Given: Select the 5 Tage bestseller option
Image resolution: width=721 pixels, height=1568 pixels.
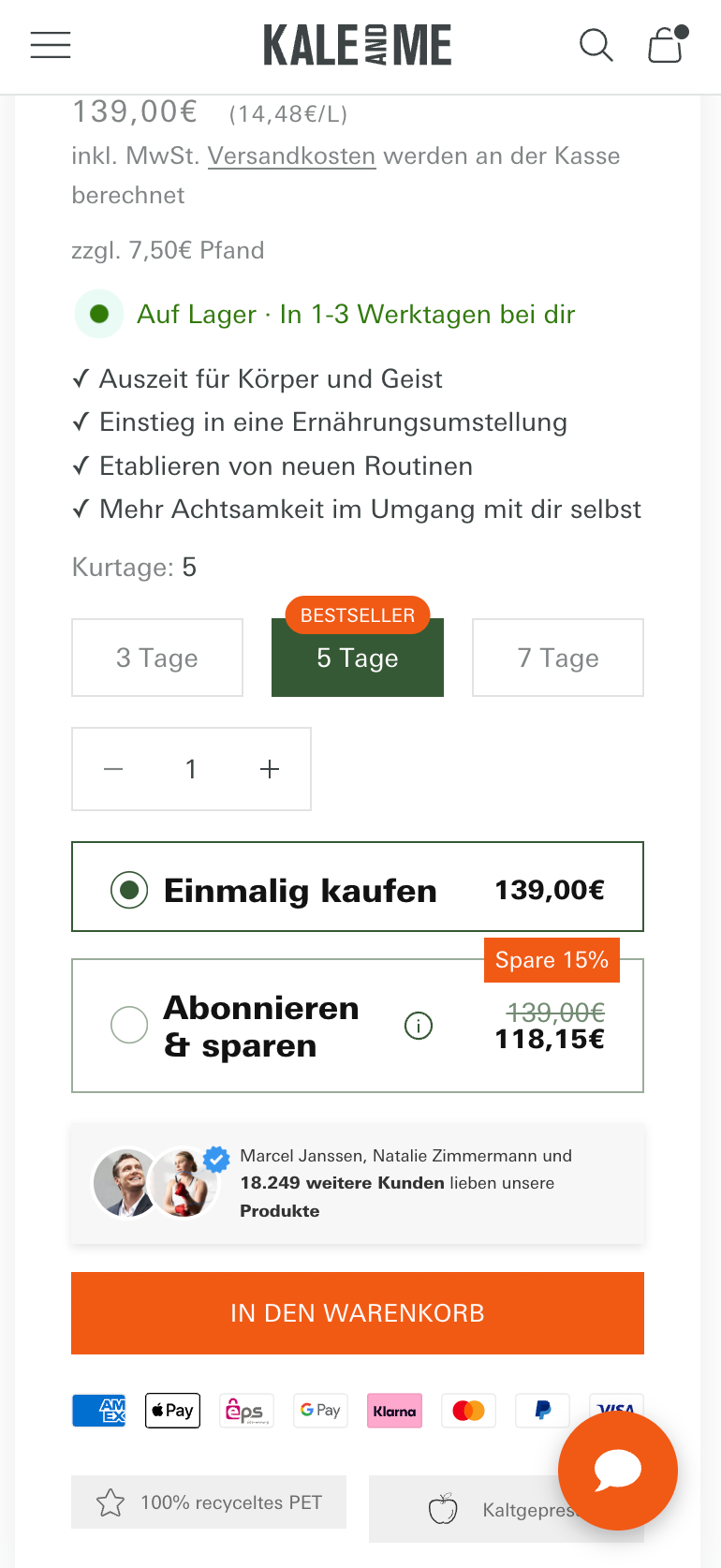Looking at the screenshot, I should click(x=358, y=658).
